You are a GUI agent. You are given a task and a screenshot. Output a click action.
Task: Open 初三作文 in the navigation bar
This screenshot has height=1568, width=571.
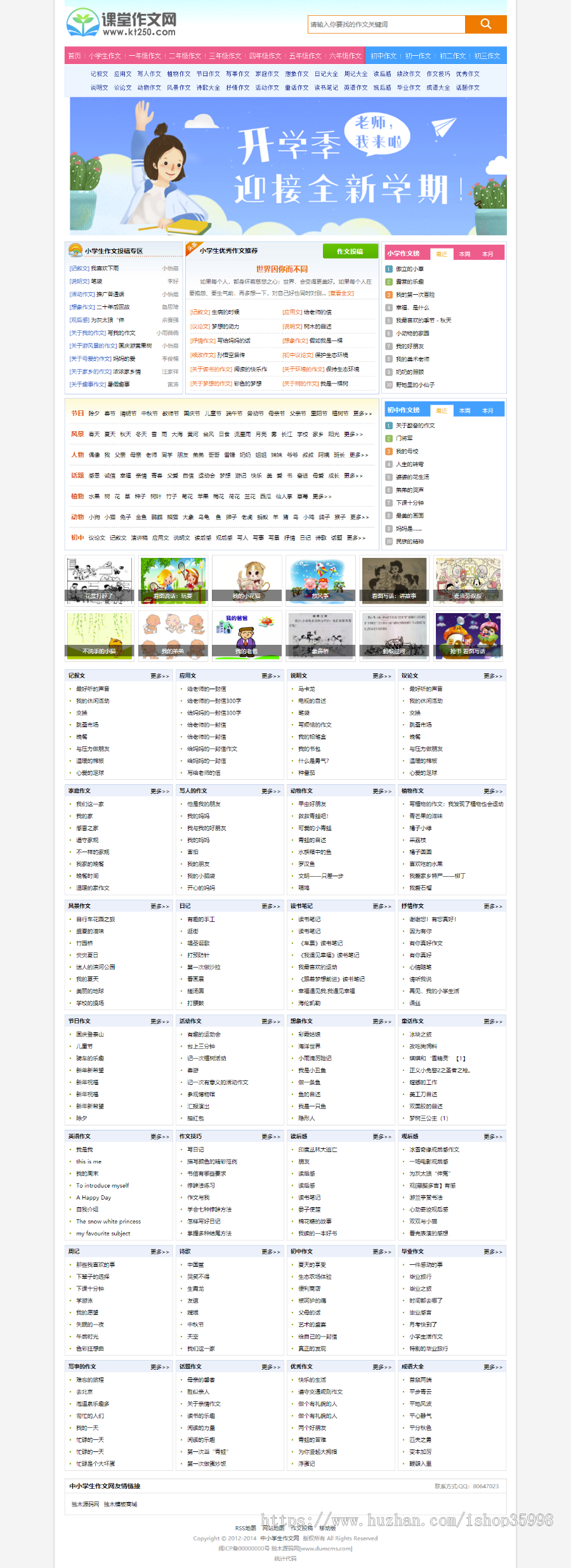[487, 56]
